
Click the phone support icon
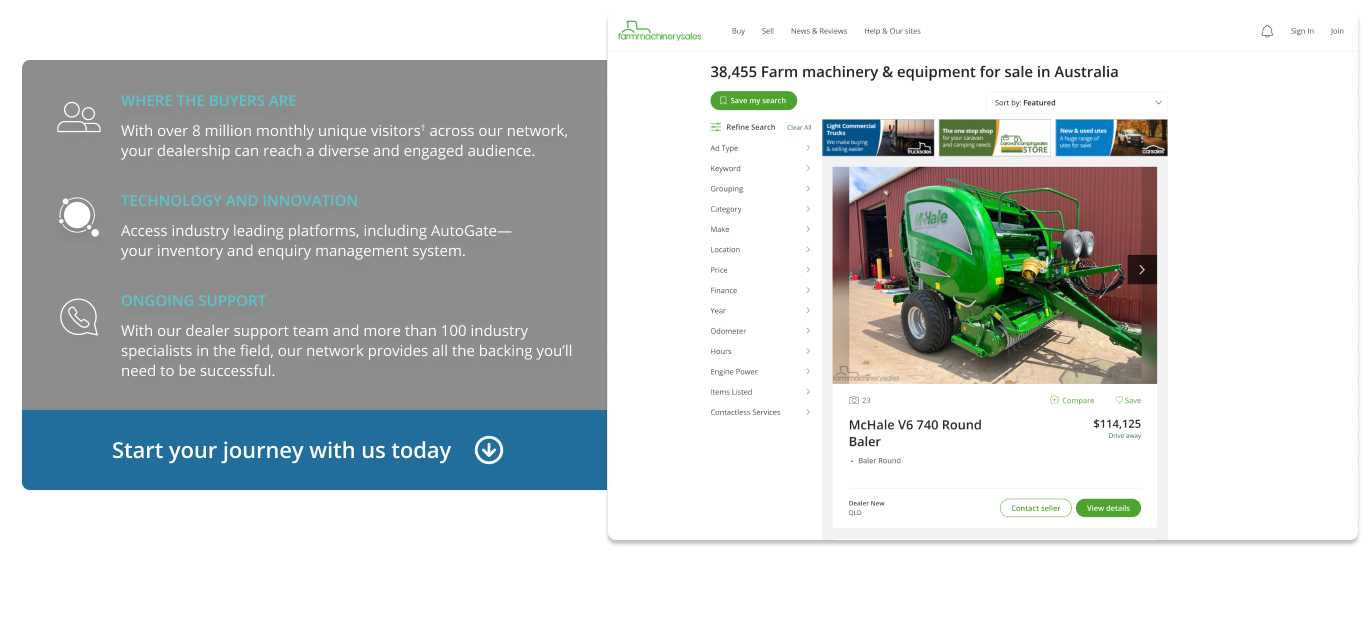click(79, 318)
